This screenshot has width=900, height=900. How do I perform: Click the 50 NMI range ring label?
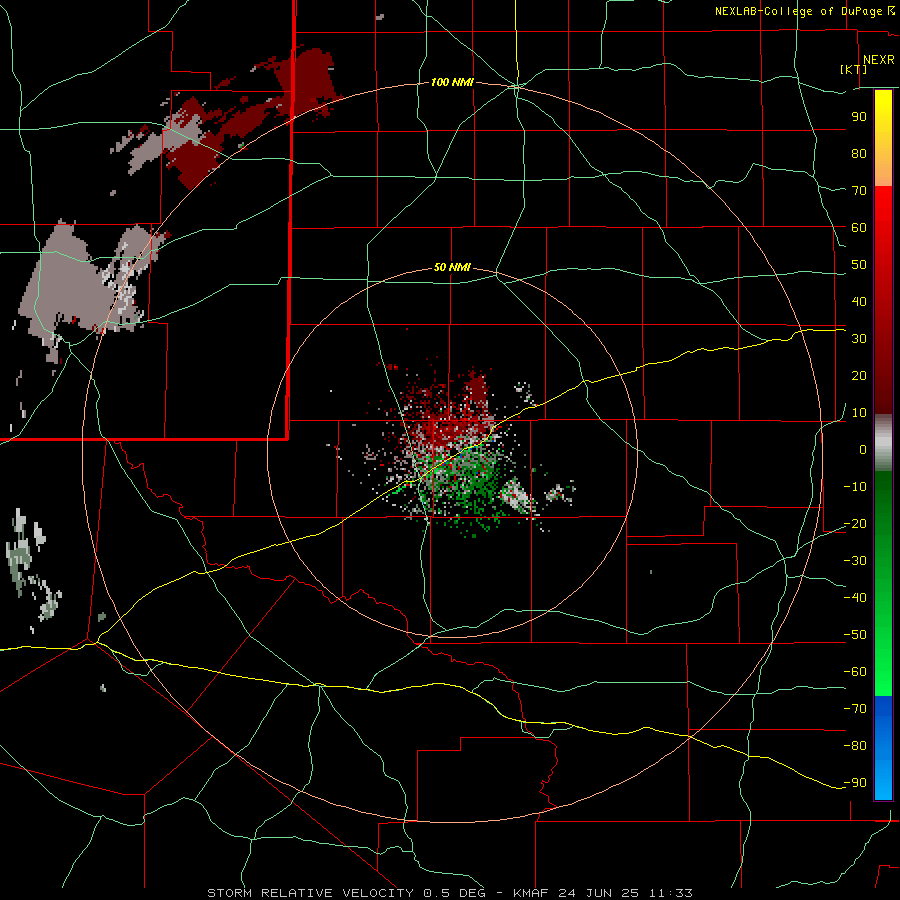pyautogui.click(x=452, y=267)
